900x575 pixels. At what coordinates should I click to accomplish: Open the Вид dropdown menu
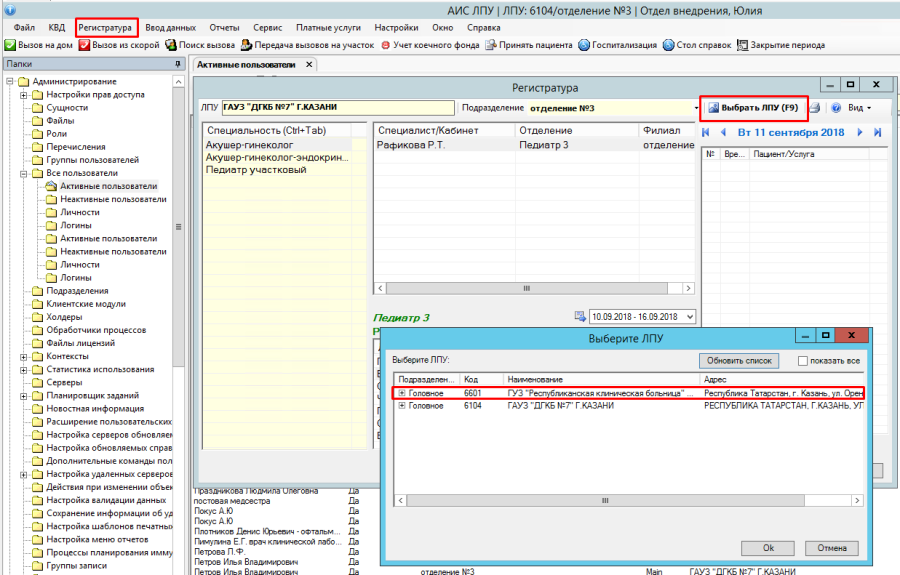pos(859,107)
